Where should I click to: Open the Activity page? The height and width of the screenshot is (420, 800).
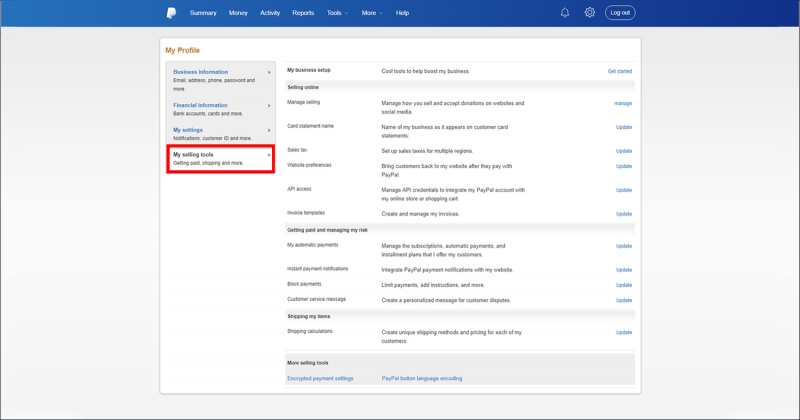click(x=270, y=13)
